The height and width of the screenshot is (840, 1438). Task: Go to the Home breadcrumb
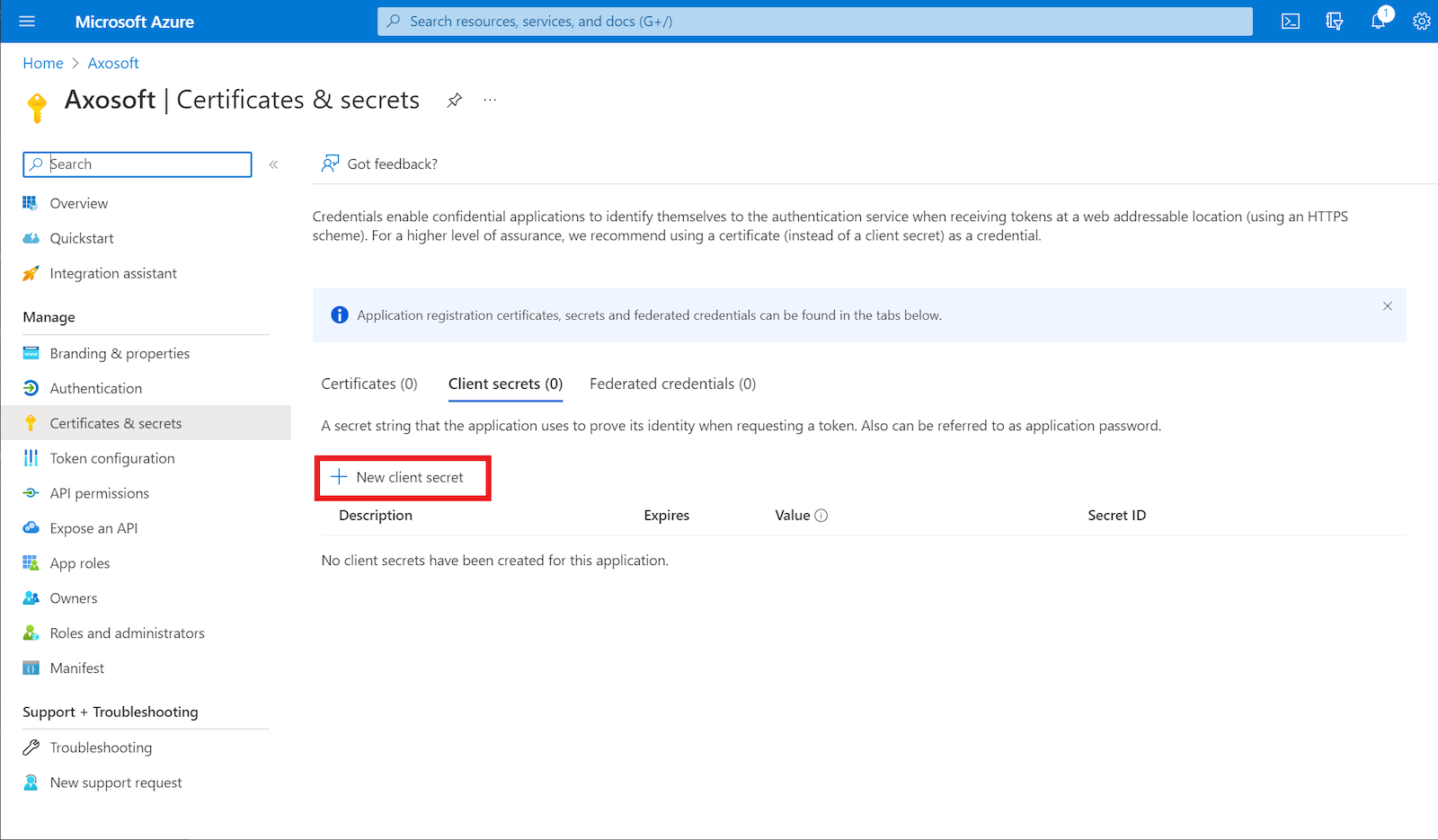tap(43, 63)
